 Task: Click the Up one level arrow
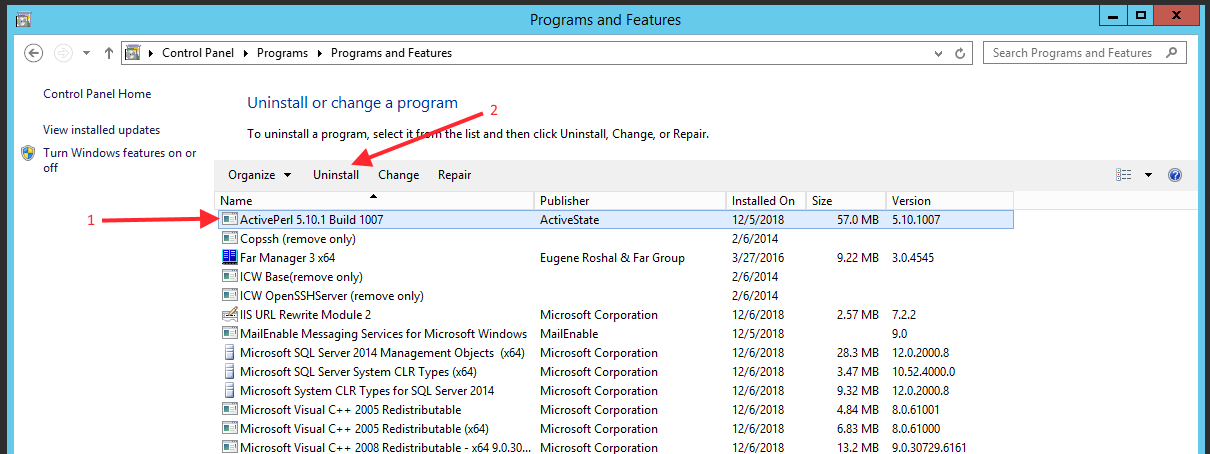[x=108, y=53]
